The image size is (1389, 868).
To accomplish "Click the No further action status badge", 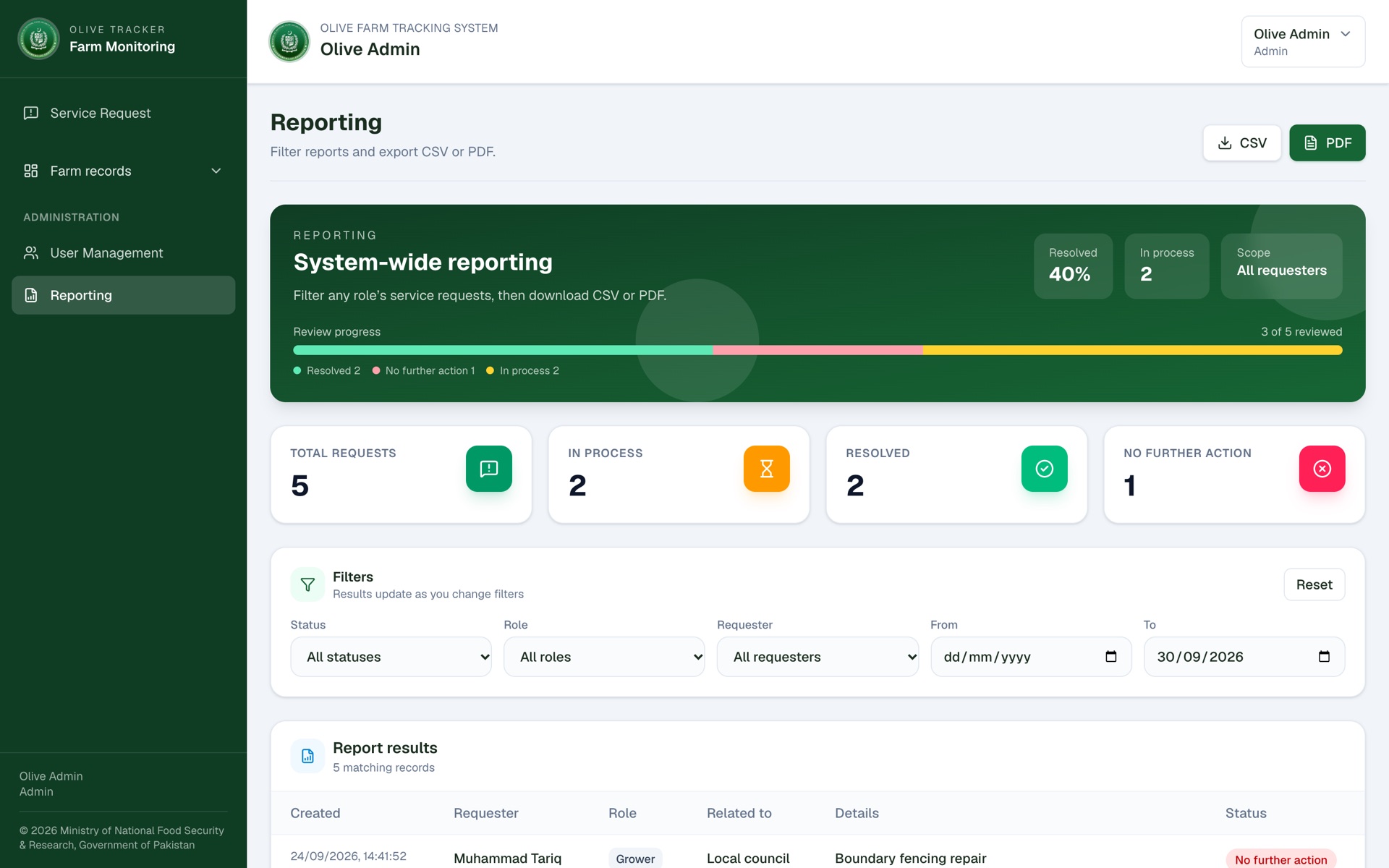I will click(x=1280, y=859).
